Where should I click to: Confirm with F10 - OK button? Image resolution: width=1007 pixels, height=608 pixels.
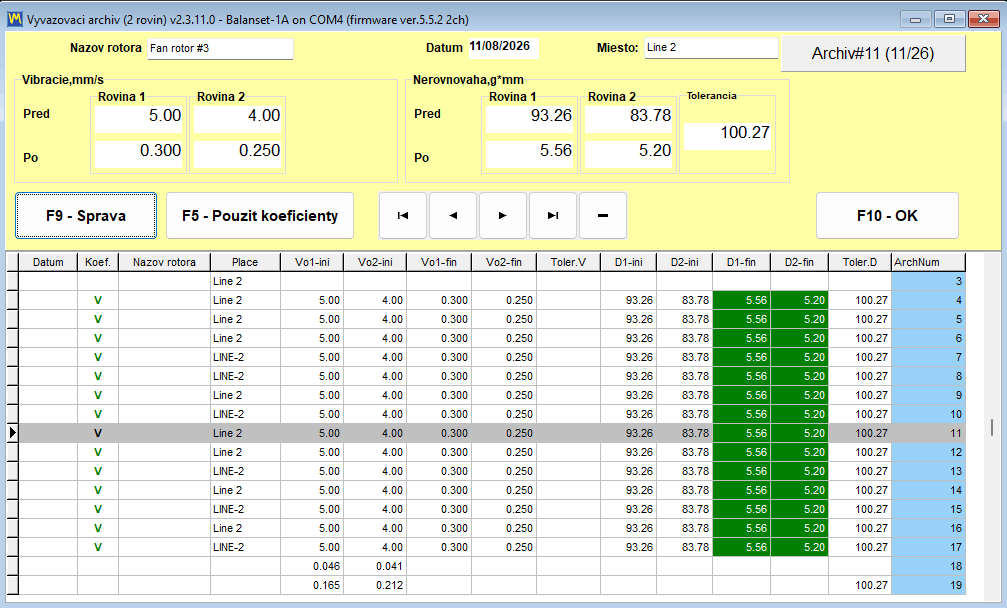point(888,216)
